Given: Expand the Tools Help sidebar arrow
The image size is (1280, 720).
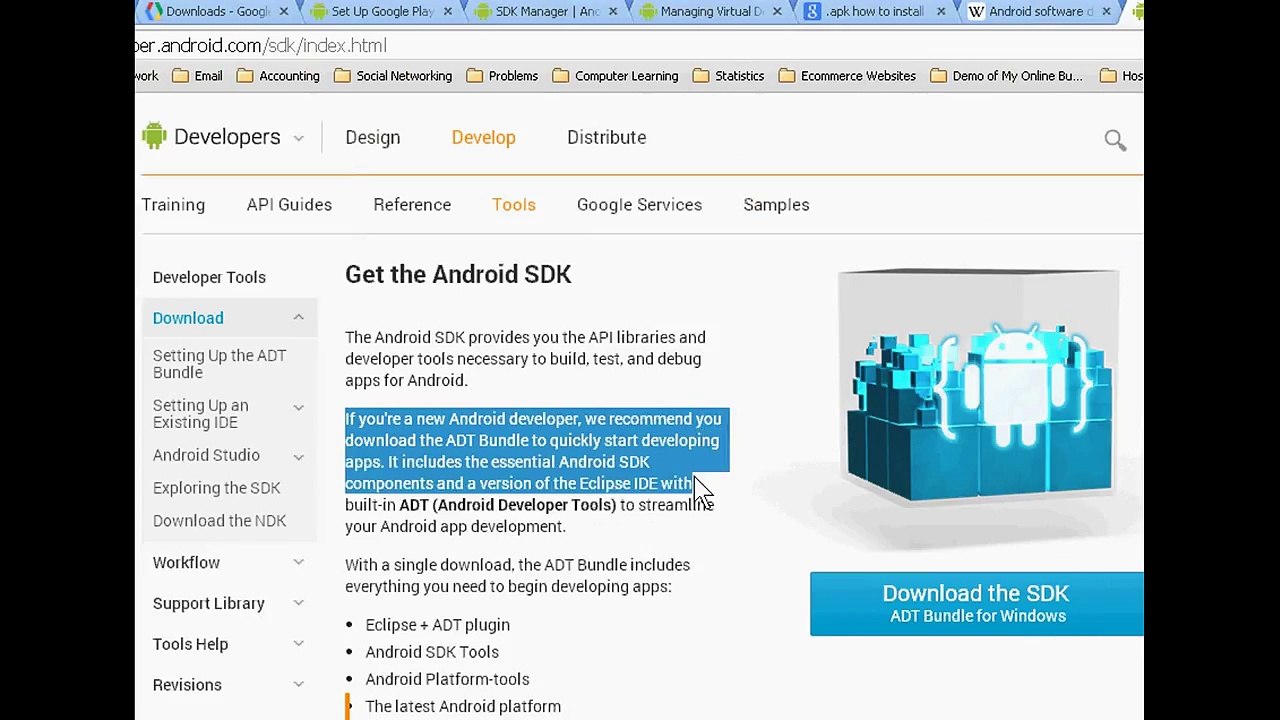Looking at the screenshot, I should pyautogui.click(x=298, y=644).
